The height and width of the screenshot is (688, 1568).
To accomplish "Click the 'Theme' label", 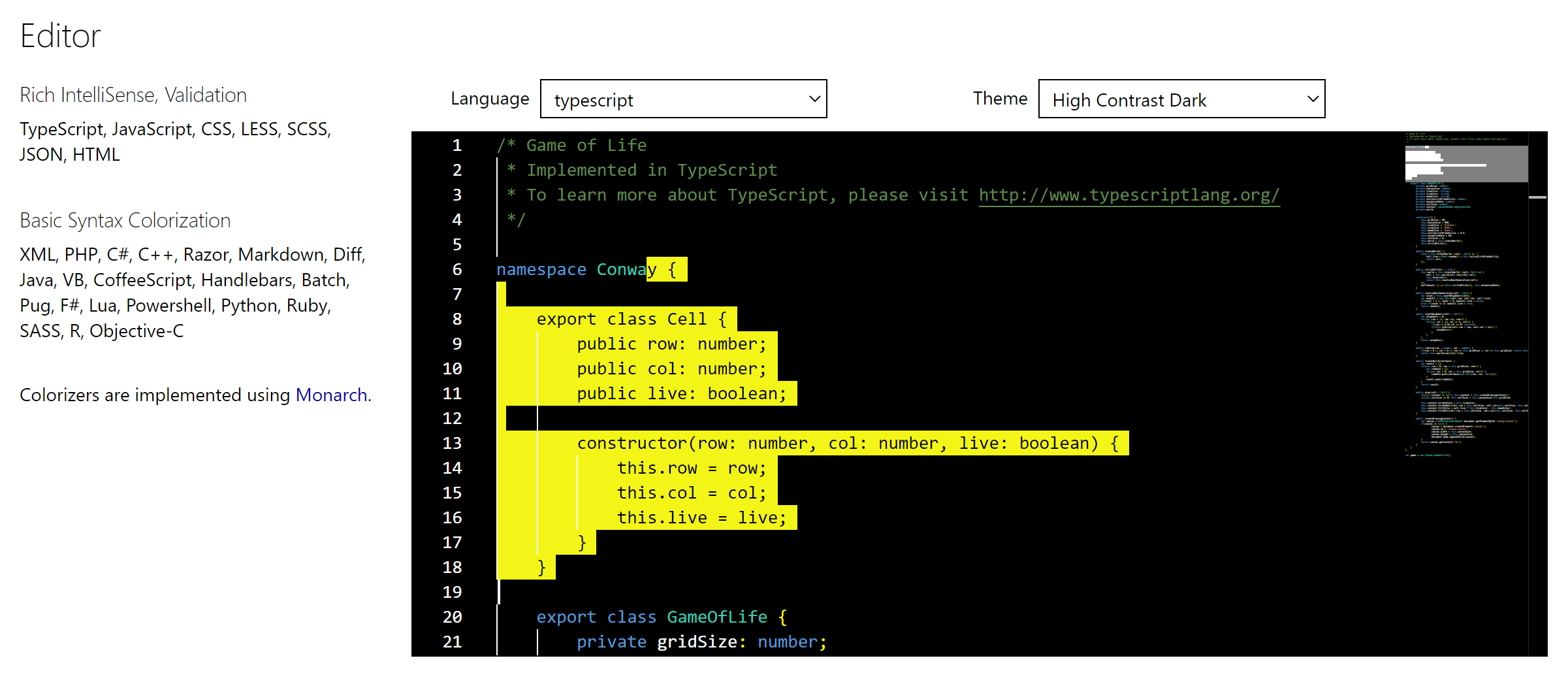I will (1000, 99).
